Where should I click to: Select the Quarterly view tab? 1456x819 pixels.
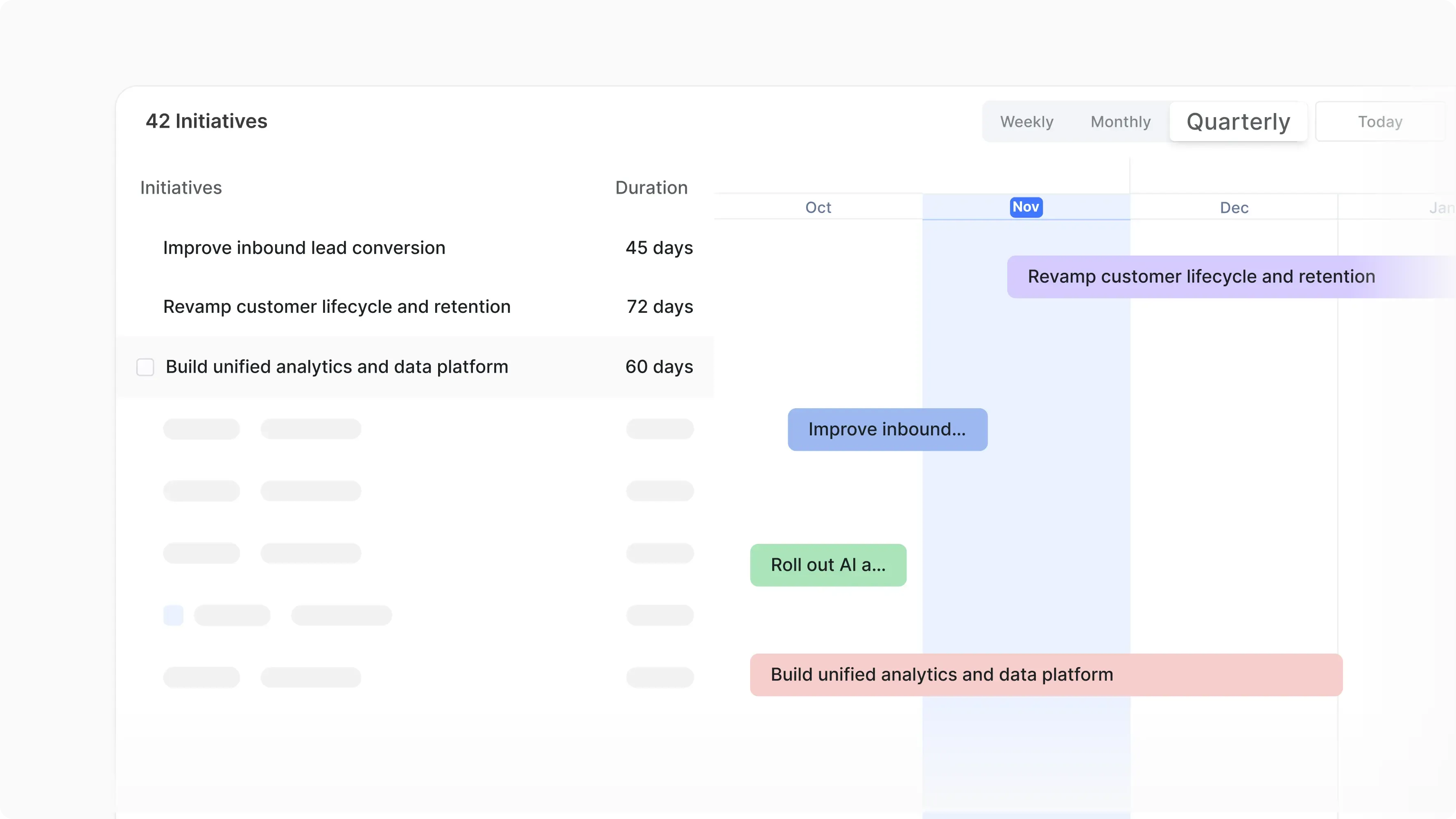pos(1238,121)
